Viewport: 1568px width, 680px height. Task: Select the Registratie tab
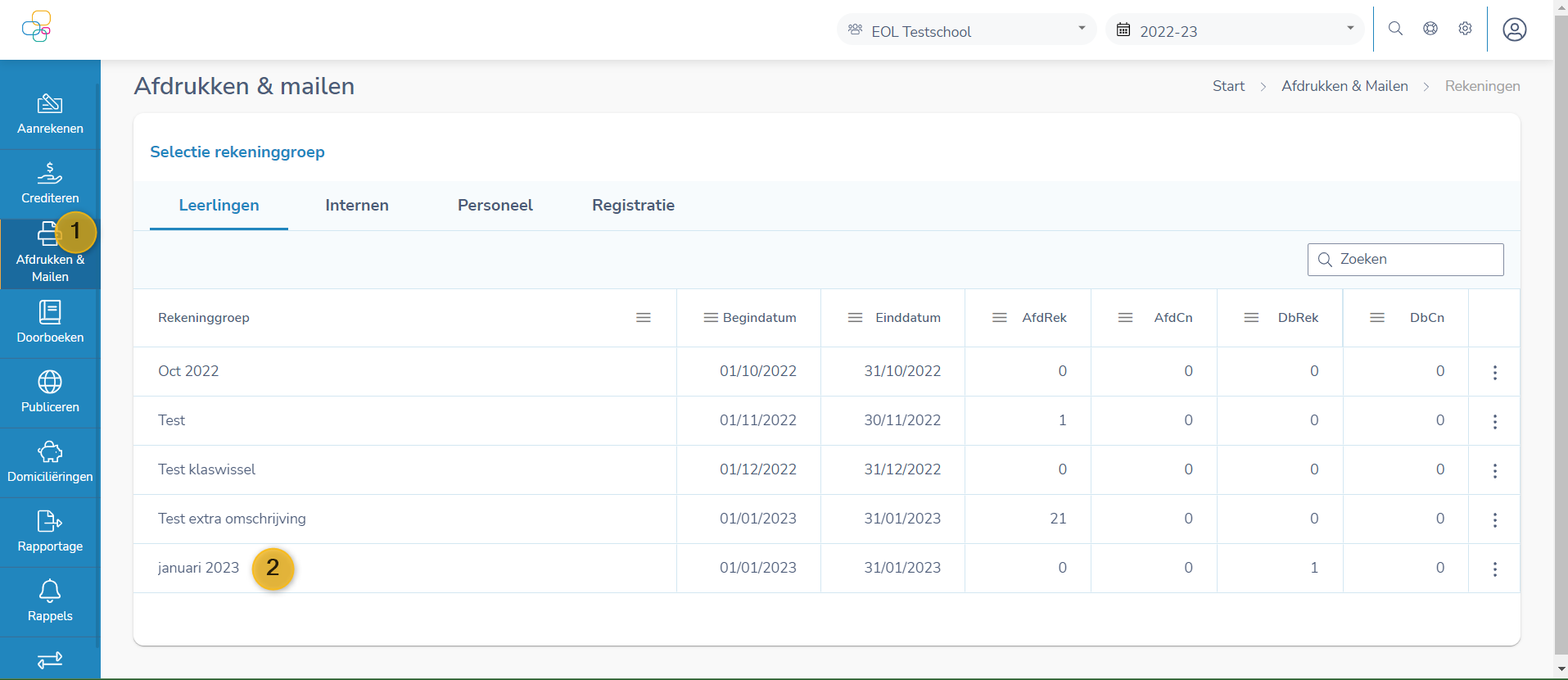[x=633, y=206]
